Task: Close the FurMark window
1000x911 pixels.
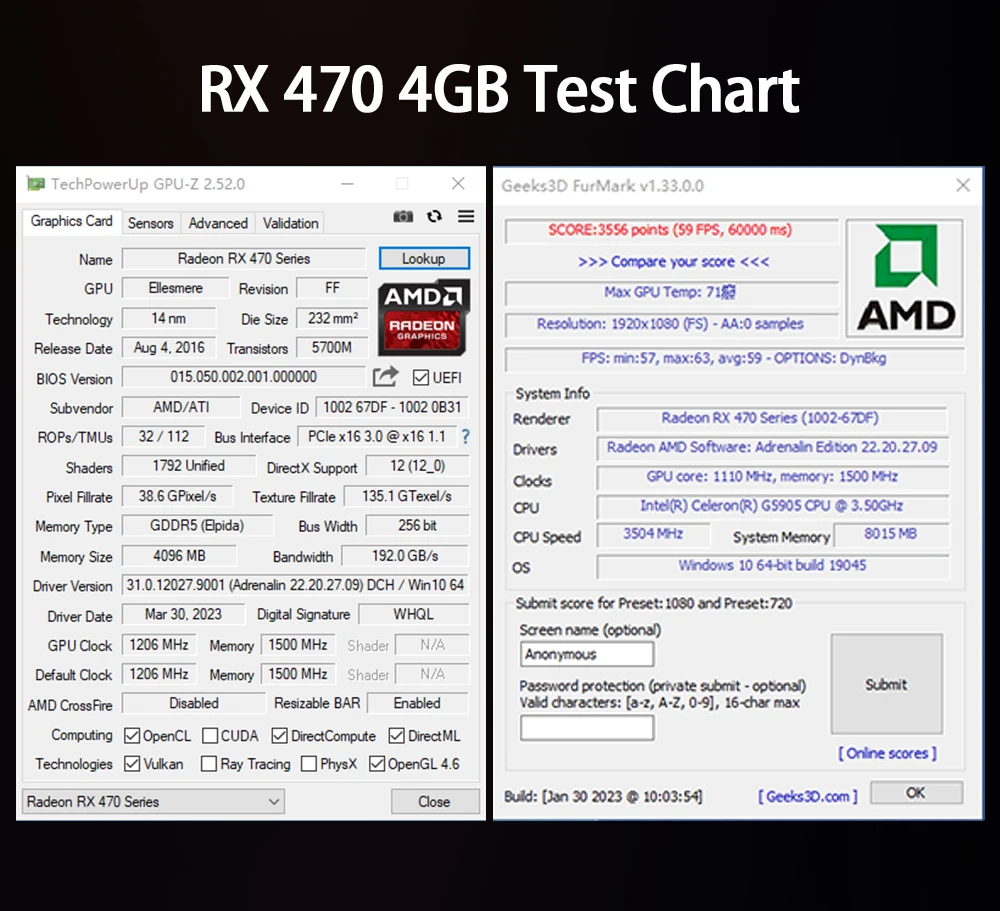Action: tap(963, 186)
